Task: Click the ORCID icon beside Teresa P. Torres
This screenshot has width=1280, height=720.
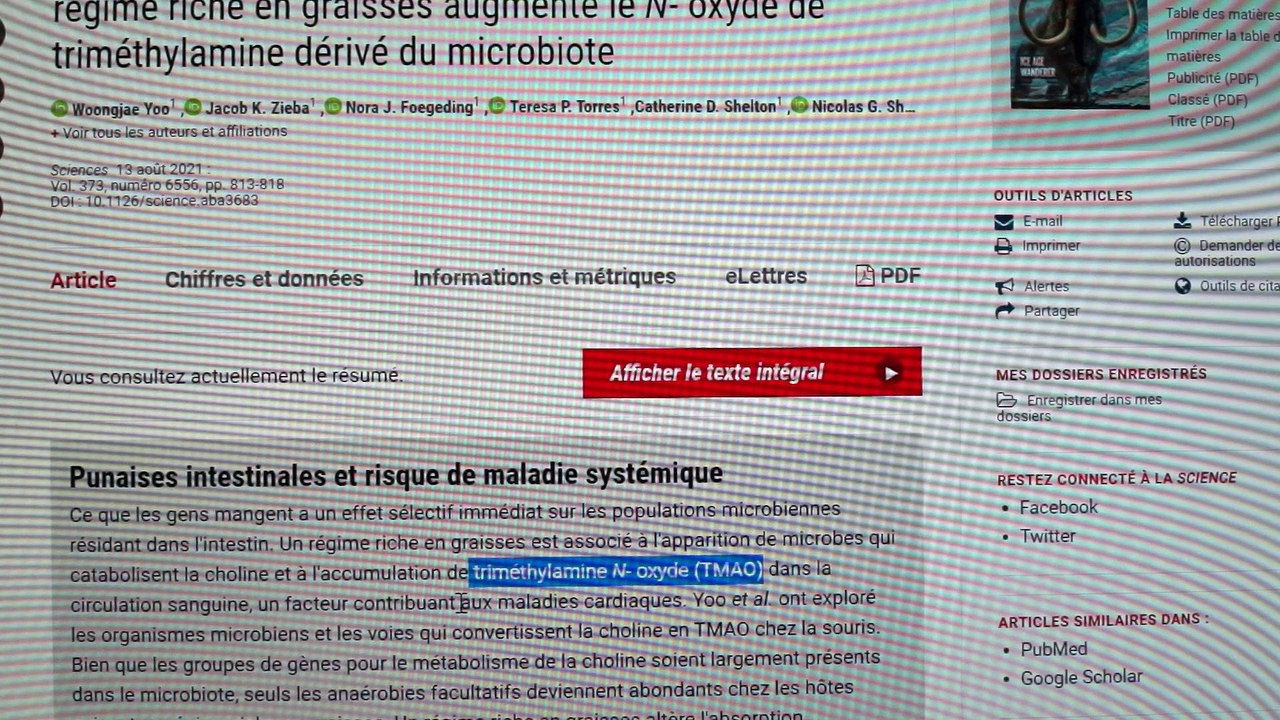Action: [497, 106]
